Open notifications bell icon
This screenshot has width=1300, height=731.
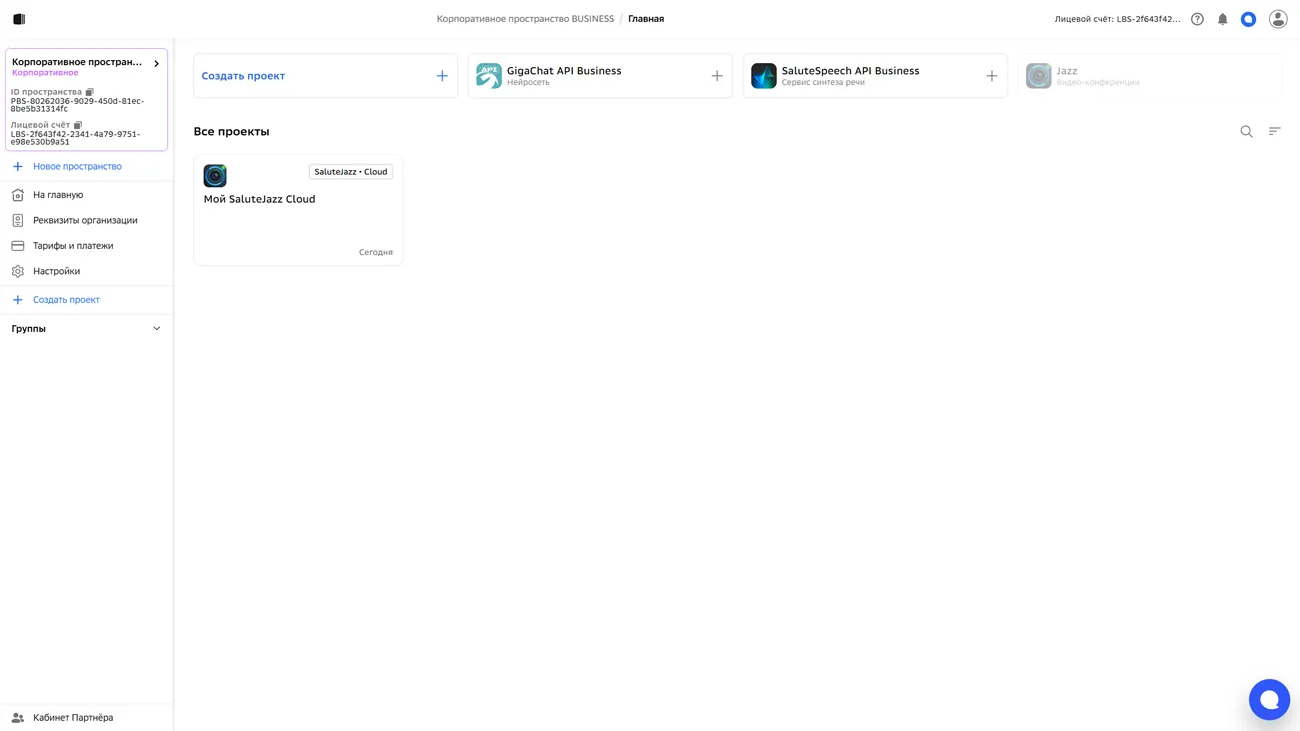click(x=1222, y=19)
